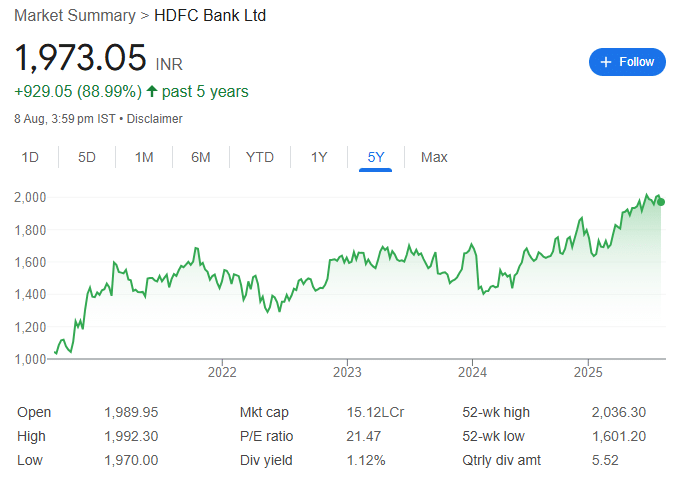Click the 2022 label on the chart axis
The width and height of the screenshot is (685, 490).
click(x=222, y=372)
